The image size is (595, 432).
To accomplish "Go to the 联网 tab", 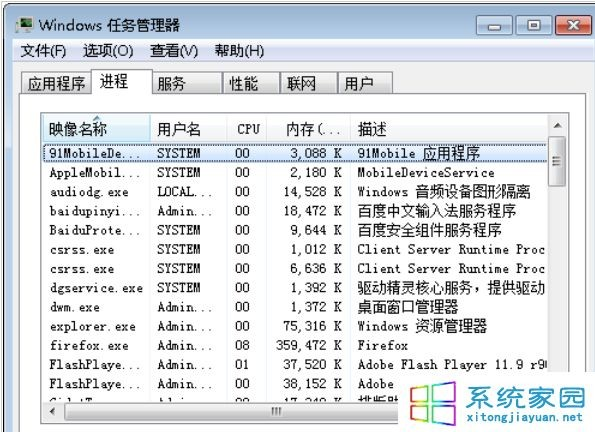I will coord(309,83).
